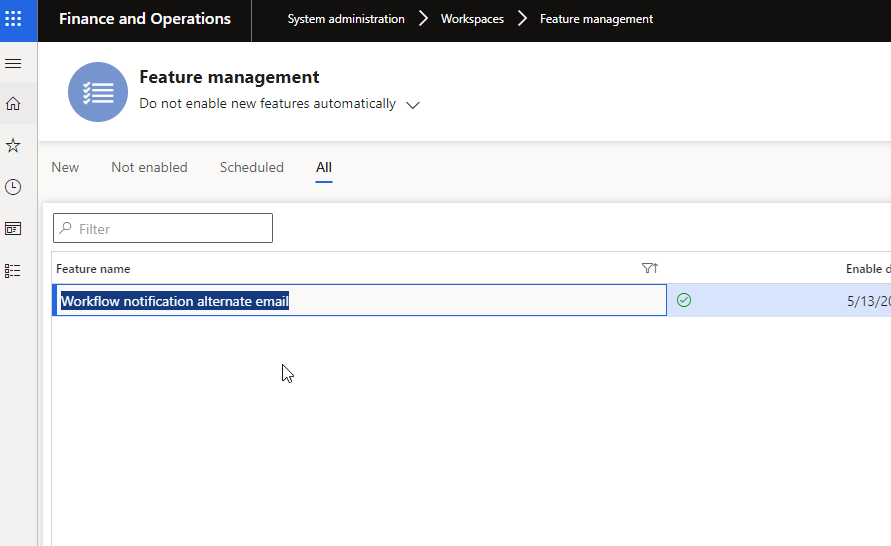Open the app launcher waffle menu
Screen dimensions: 891x546
14,19
